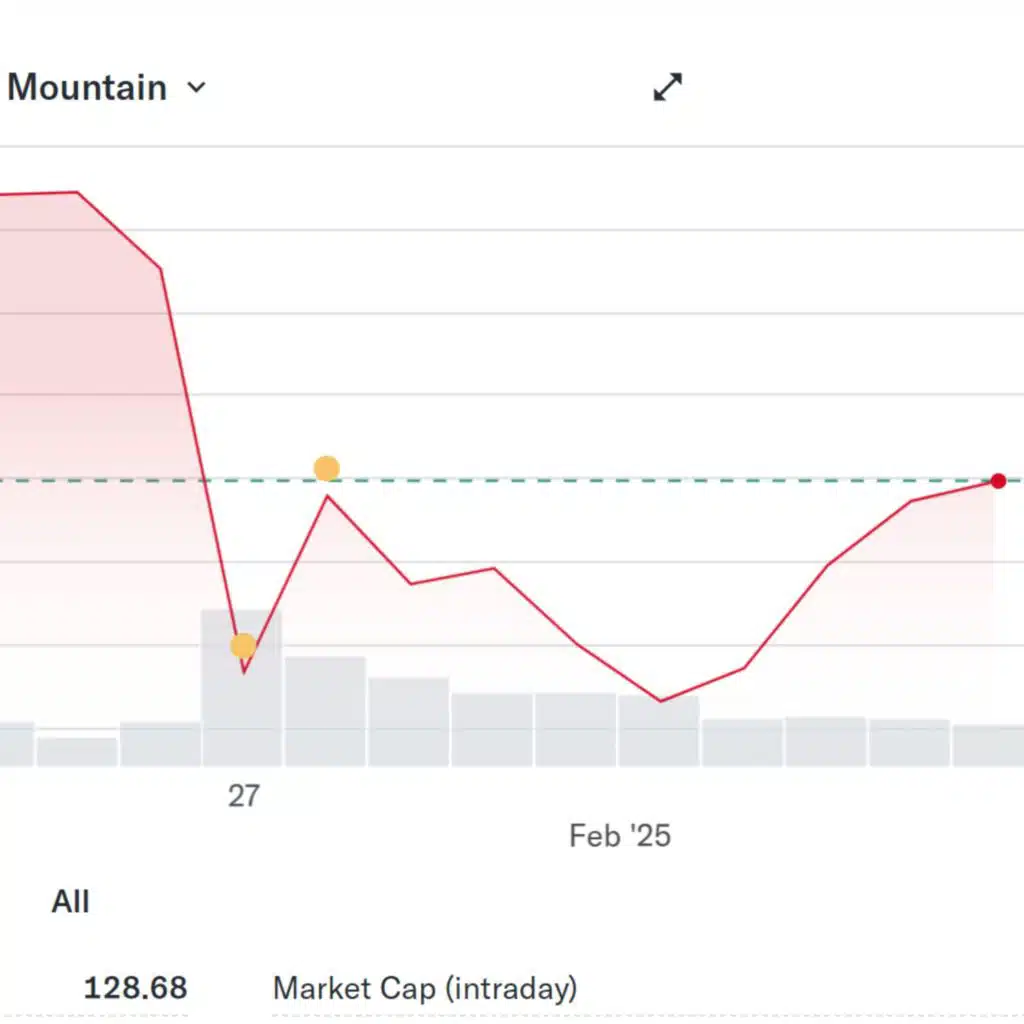The image size is (1024, 1024).
Task: Click the Feb '25 axis label
Action: [620, 836]
